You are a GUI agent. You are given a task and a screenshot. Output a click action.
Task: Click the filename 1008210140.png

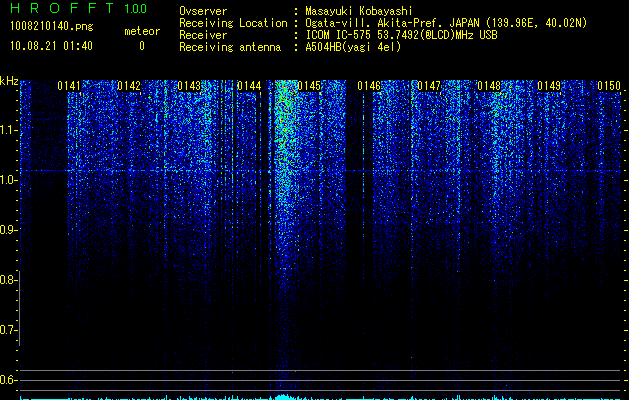(52, 26)
